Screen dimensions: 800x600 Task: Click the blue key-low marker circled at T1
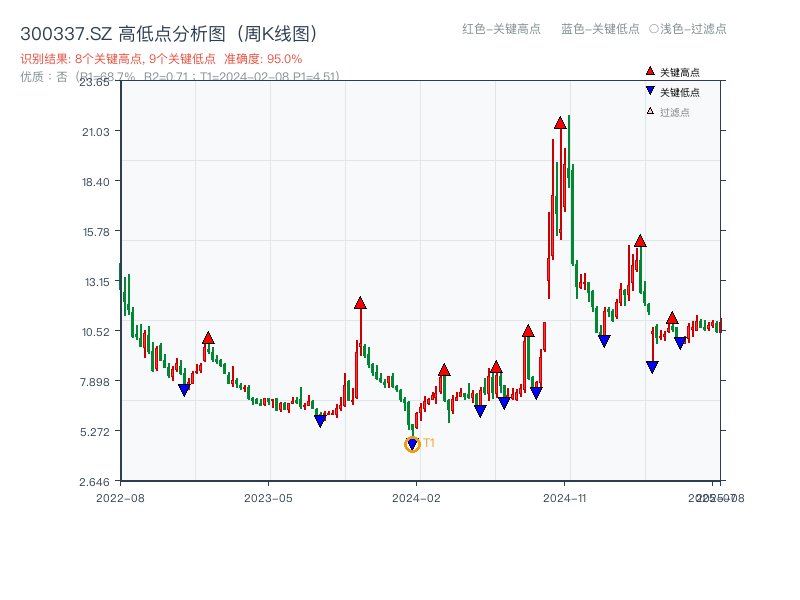(x=412, y=441)
